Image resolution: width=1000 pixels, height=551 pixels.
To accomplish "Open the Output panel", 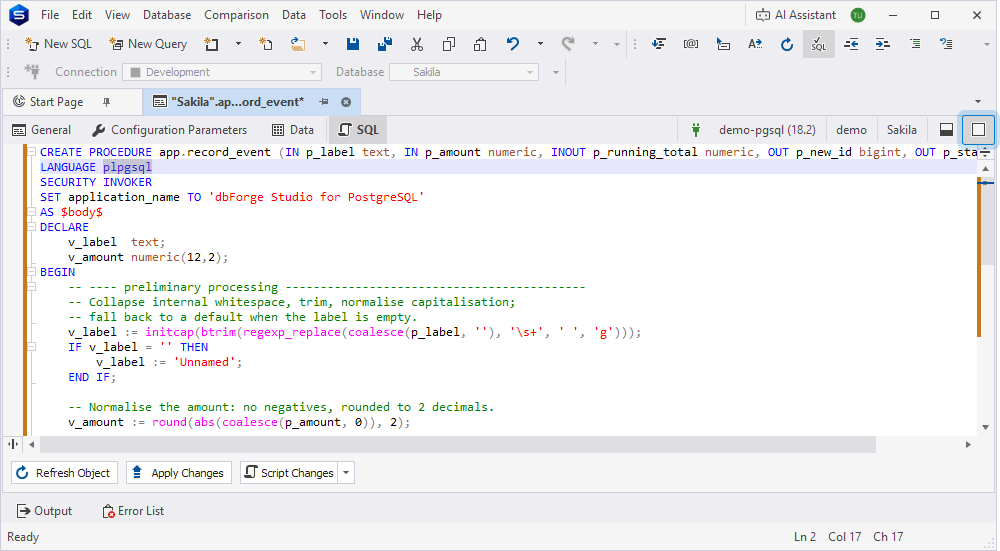I will click(45, 511).
